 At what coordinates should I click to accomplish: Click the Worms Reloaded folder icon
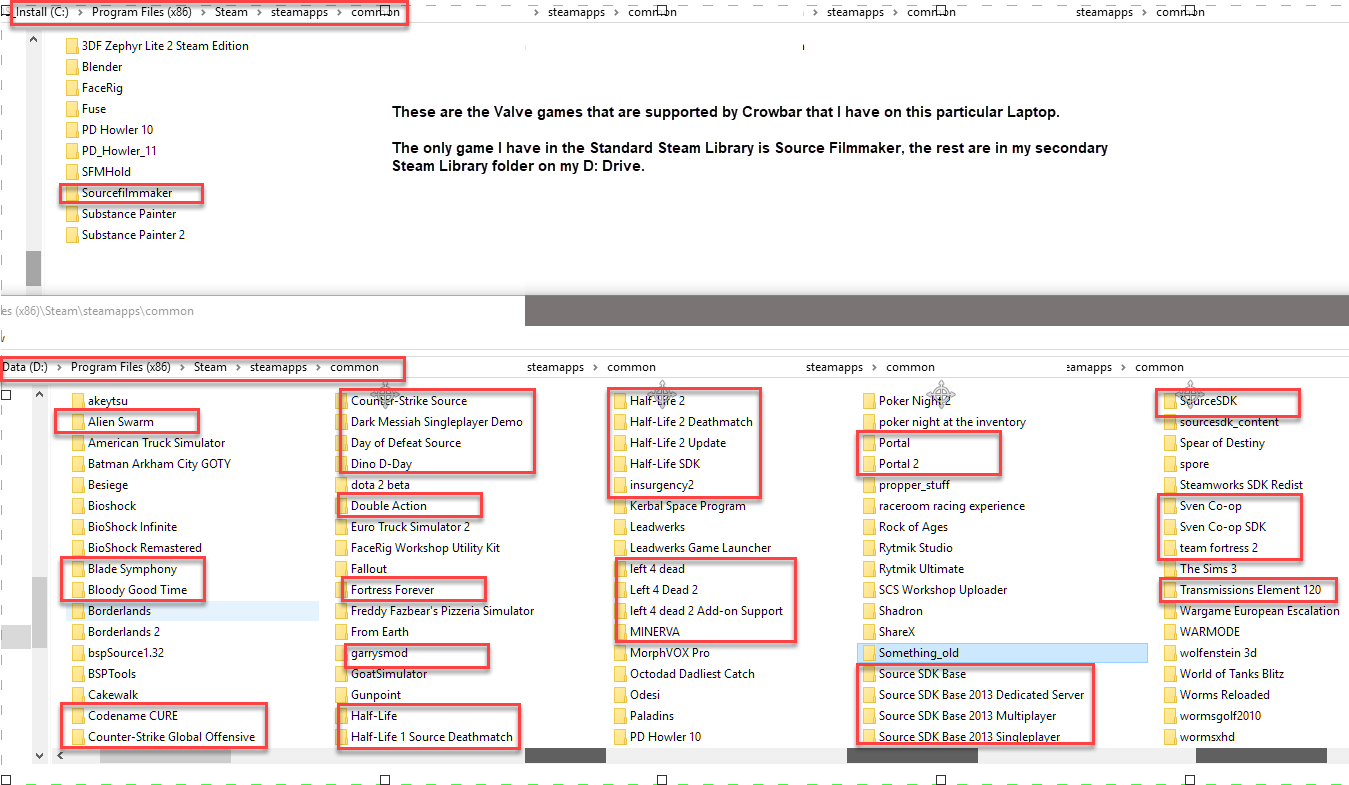click(1170, 695)
